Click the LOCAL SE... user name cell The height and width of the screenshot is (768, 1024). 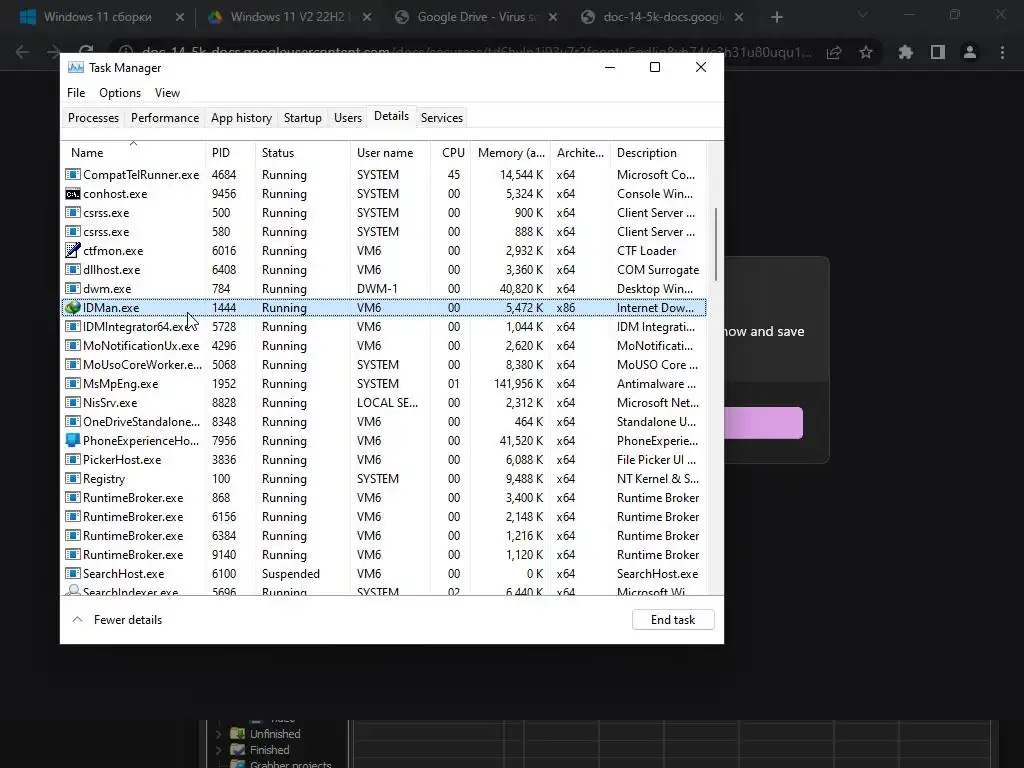[387, 403]
